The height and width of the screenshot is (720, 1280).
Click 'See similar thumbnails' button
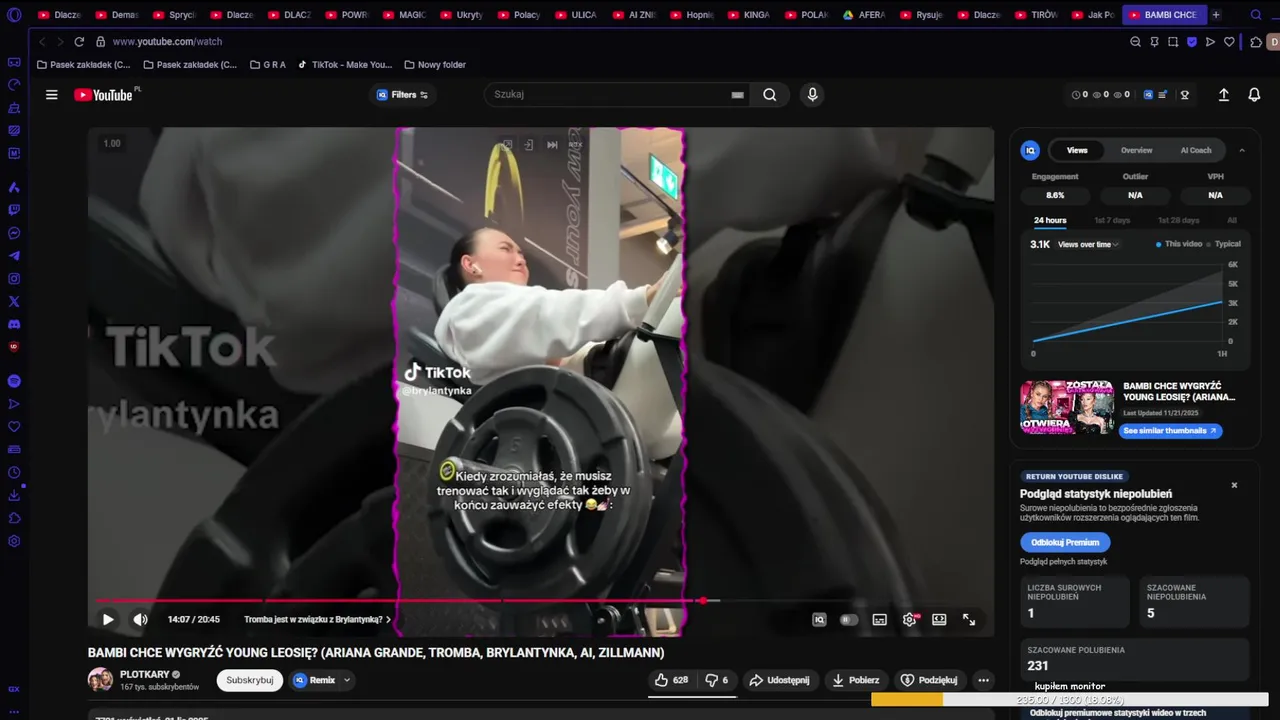pos(1169,431)
